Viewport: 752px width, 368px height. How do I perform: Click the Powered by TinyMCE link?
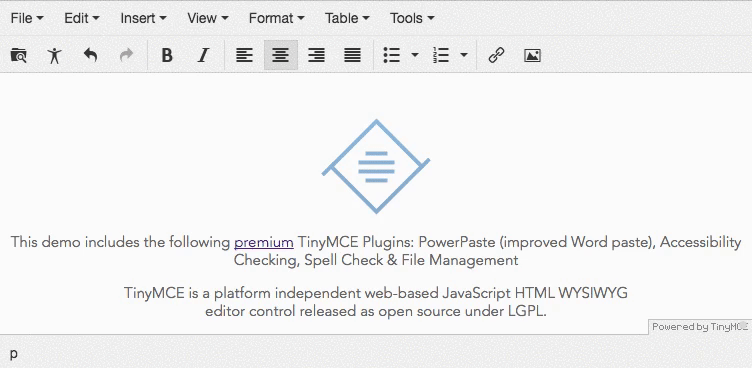coord(700,327)
